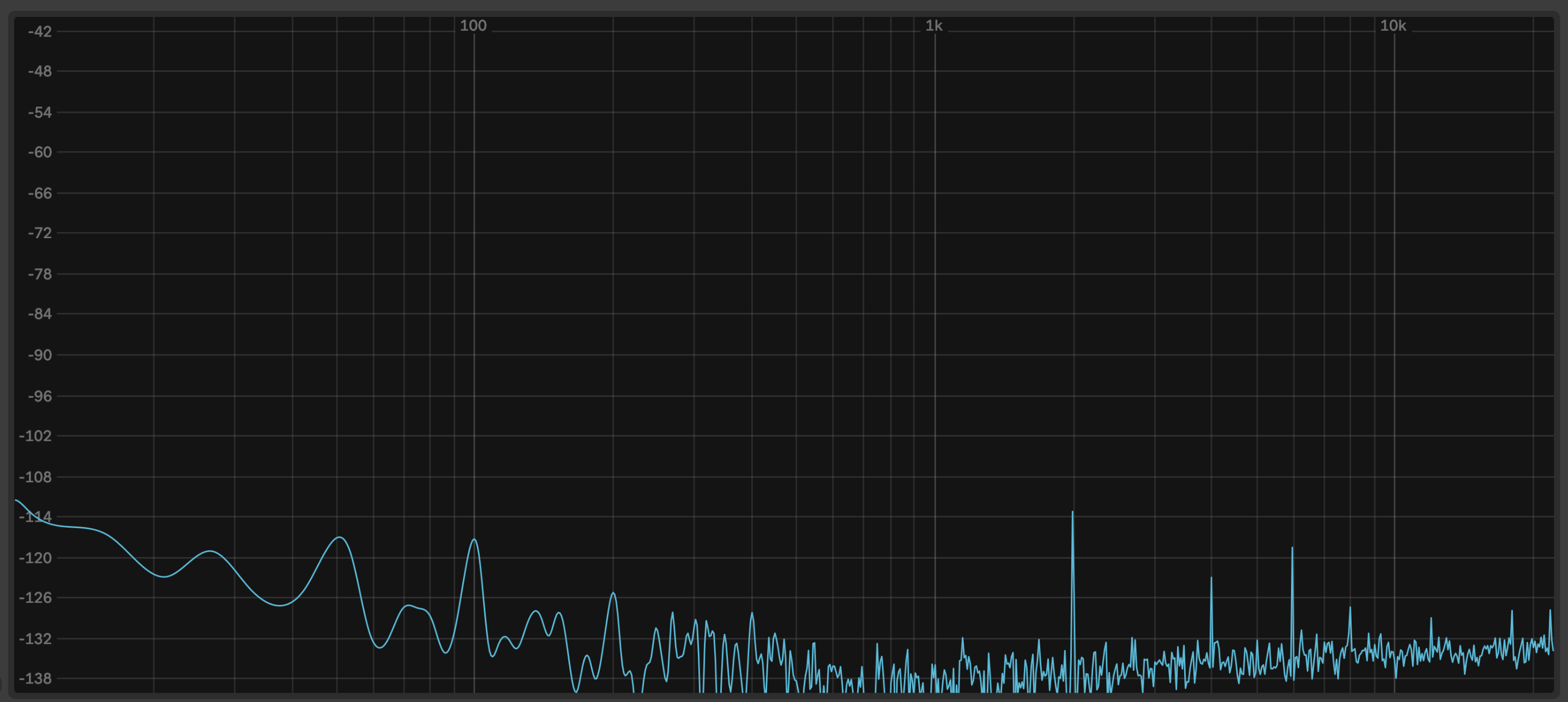Screen dimensions: 1568x702
Task: Click the spectrum peak at 100 Hz
Action: (474, 540)
